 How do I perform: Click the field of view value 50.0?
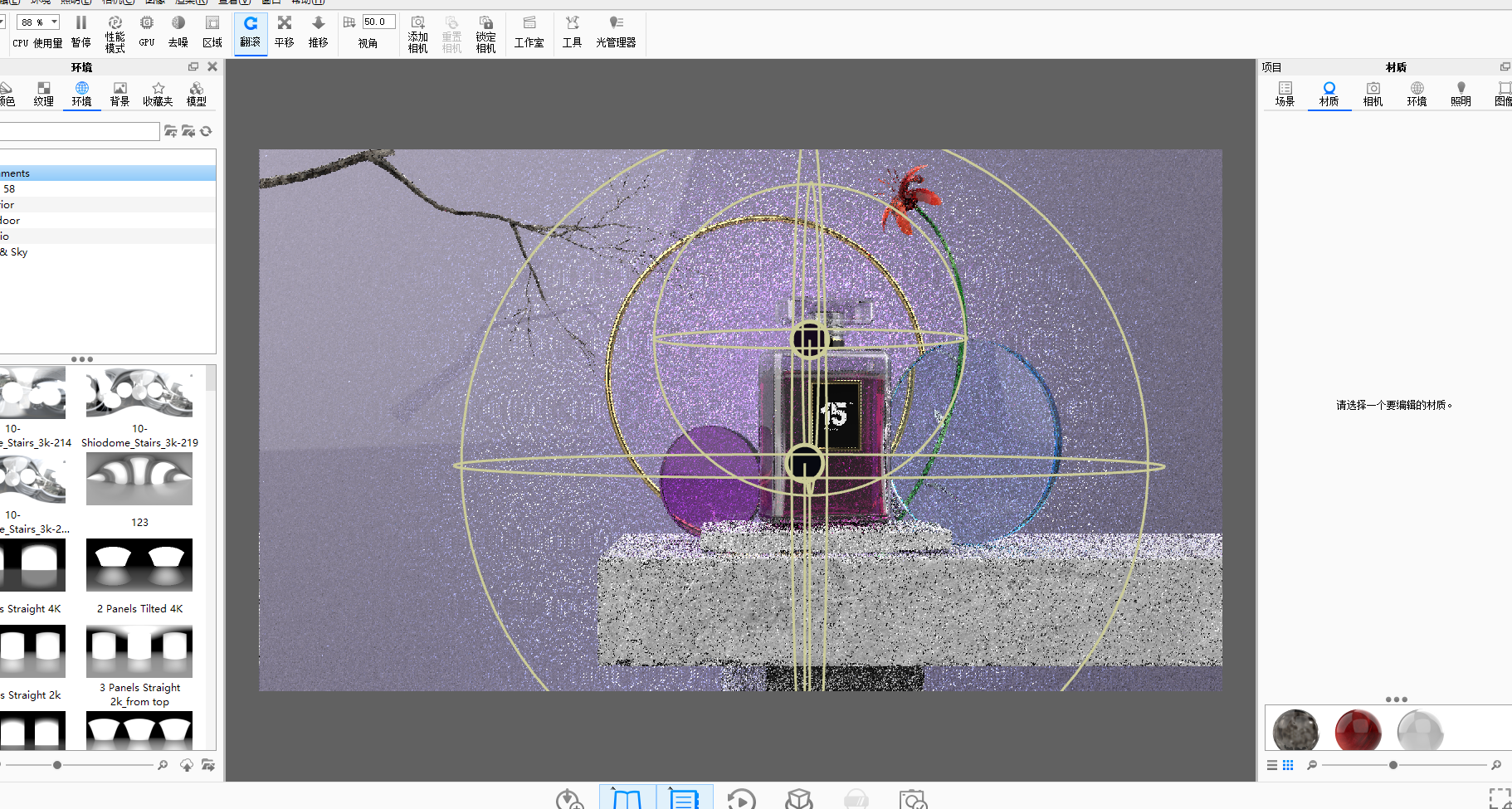[378, 22]
